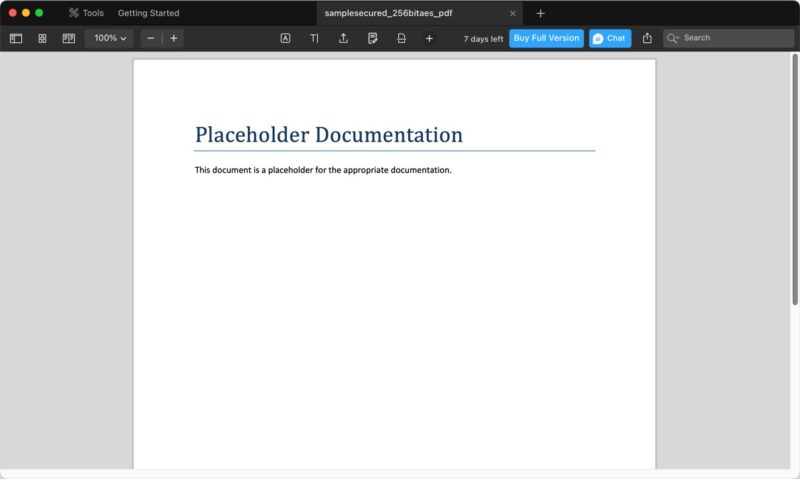Open the Tools menu tab
The height and width of the screenshot is (479, 800).
(86, 13)
